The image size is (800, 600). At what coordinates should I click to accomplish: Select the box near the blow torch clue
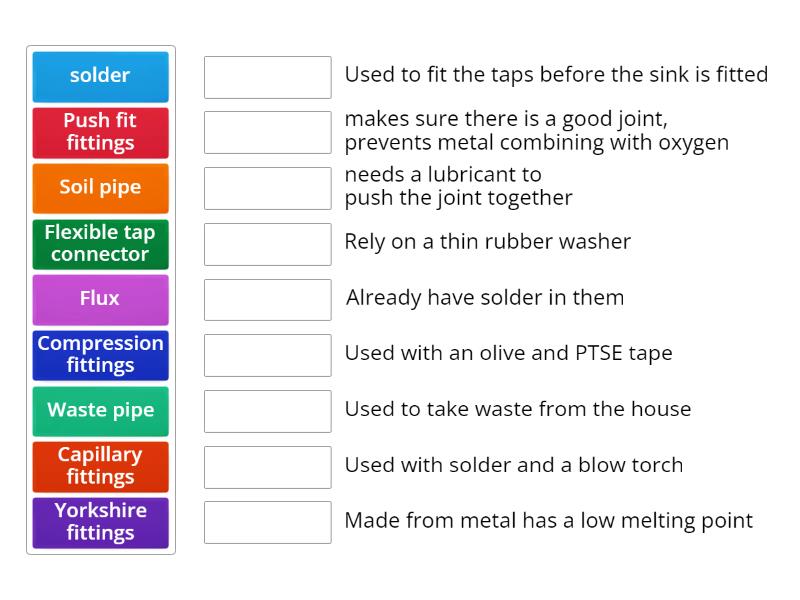(267, 465)
